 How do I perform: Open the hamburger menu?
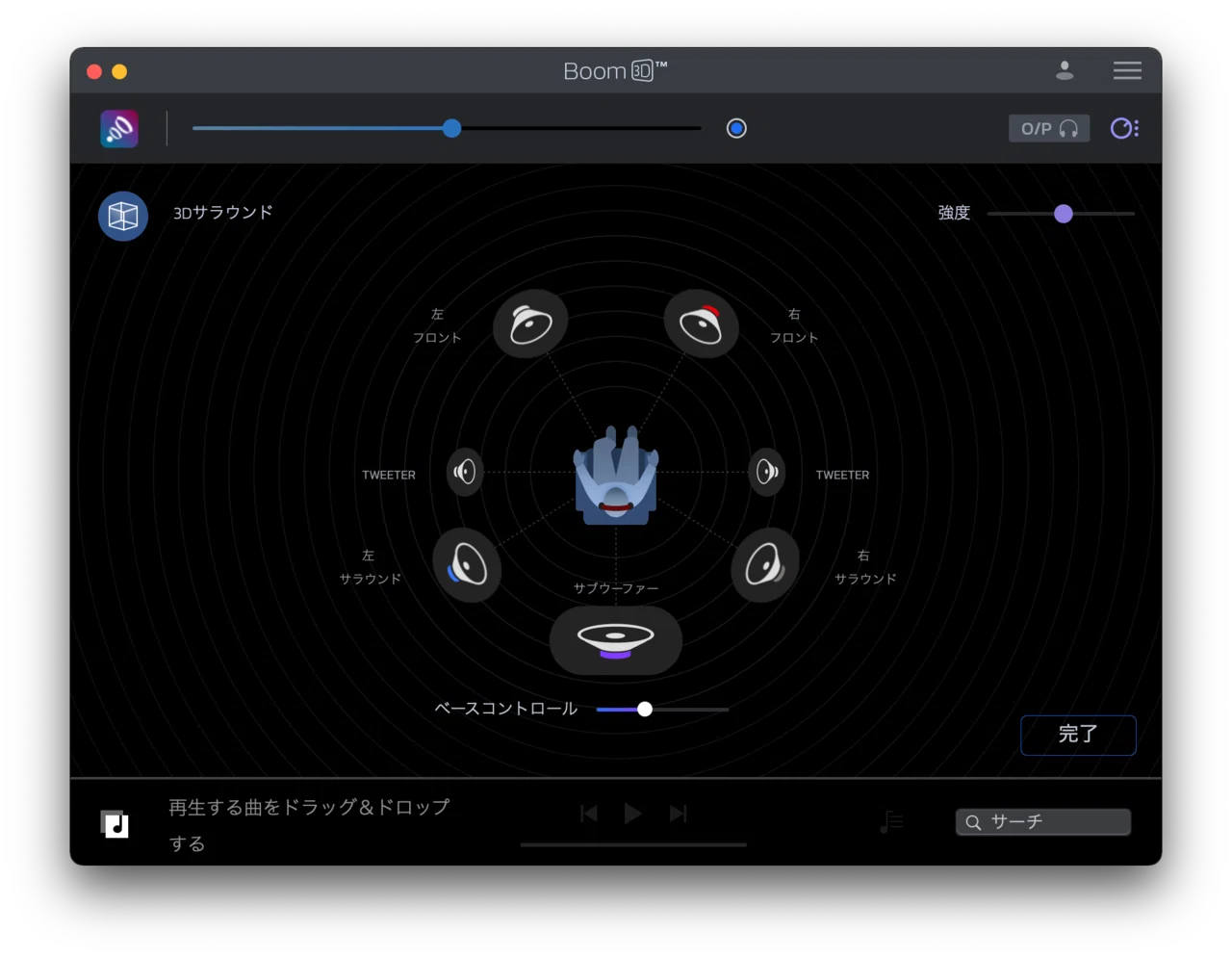[x=1127, y=70]
